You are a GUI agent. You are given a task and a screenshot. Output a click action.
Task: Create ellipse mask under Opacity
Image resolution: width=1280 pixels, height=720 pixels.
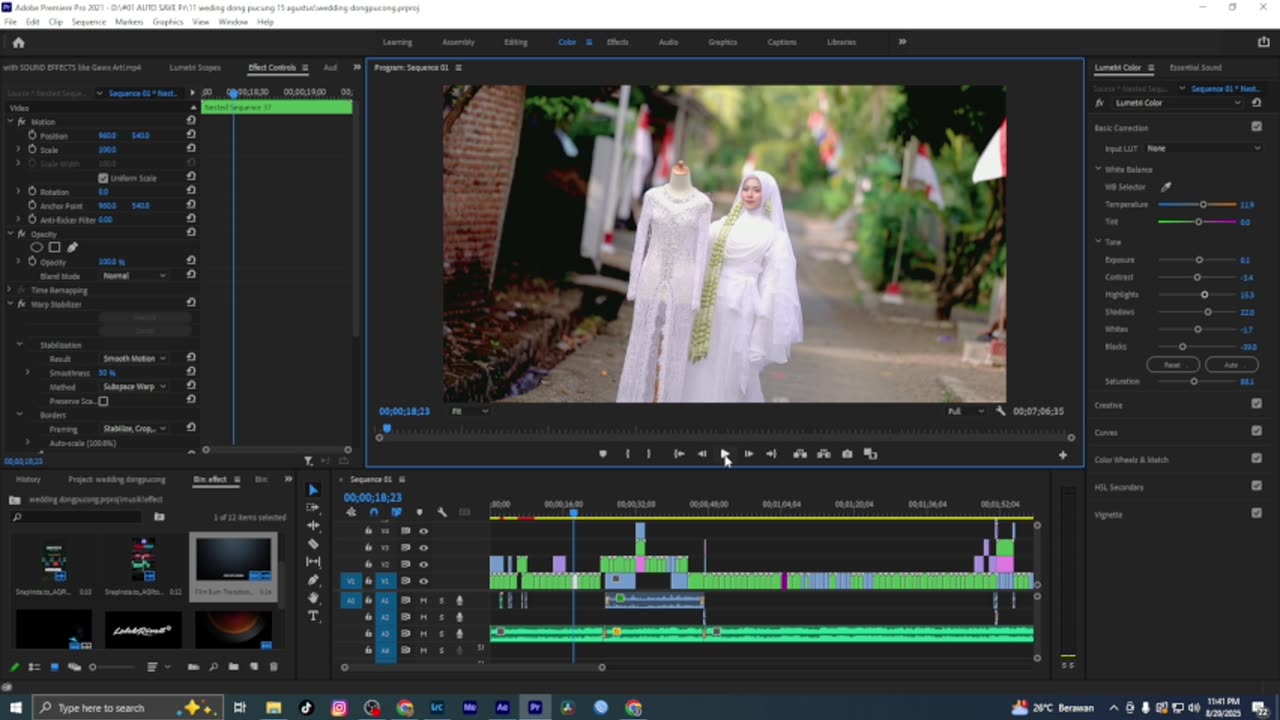click(37, 247)
